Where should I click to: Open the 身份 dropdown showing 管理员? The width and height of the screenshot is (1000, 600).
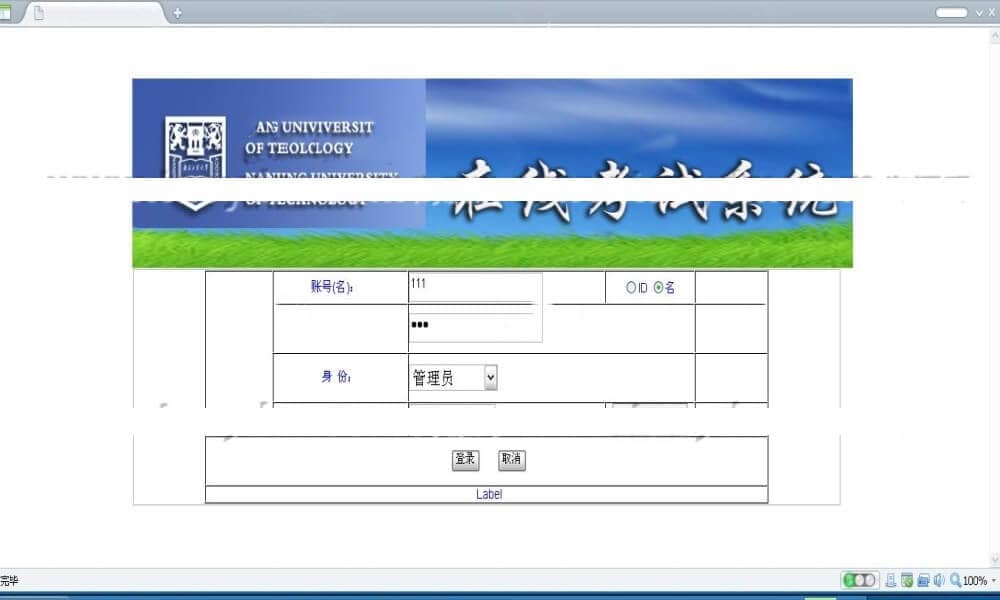[x=453, y=377]
